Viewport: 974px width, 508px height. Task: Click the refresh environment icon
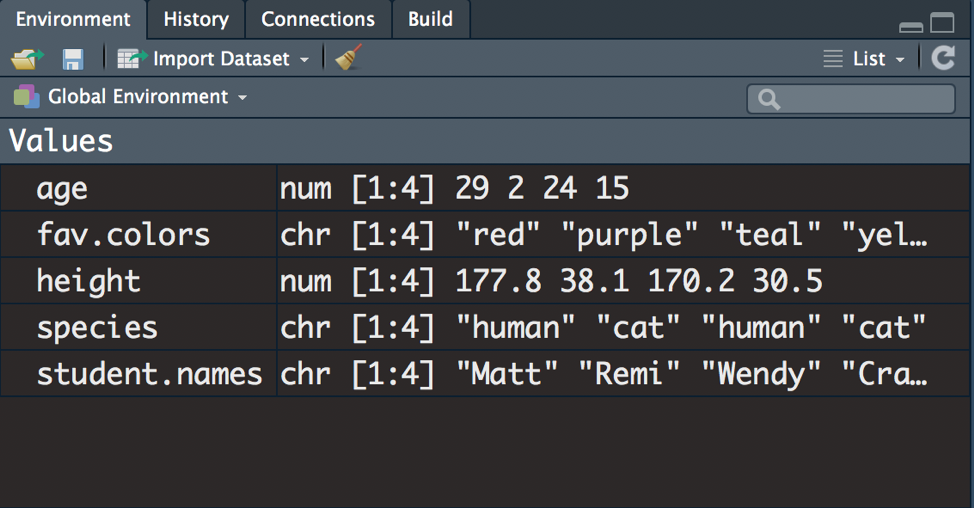coord(943,58)
